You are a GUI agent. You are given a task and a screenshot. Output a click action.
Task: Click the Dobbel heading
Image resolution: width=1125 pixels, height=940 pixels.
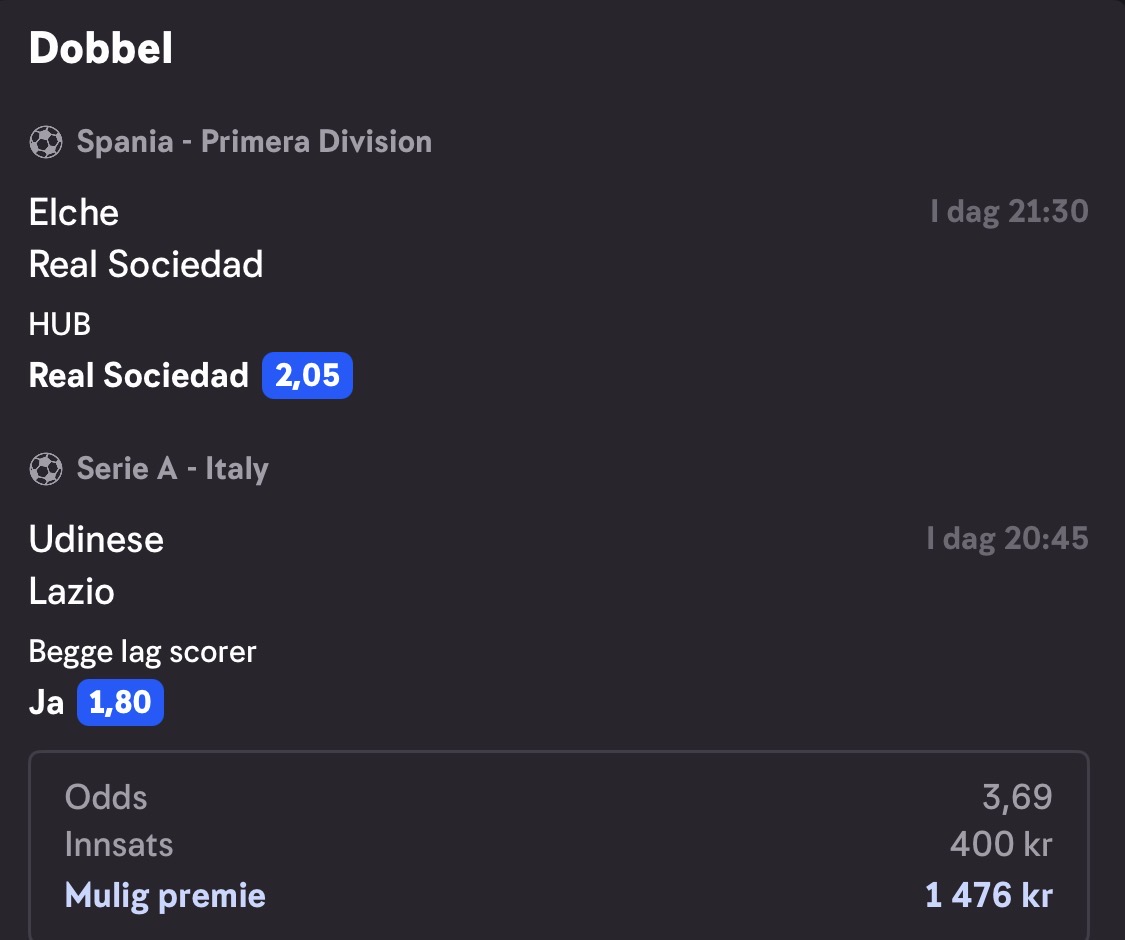(x=100, y=48)
